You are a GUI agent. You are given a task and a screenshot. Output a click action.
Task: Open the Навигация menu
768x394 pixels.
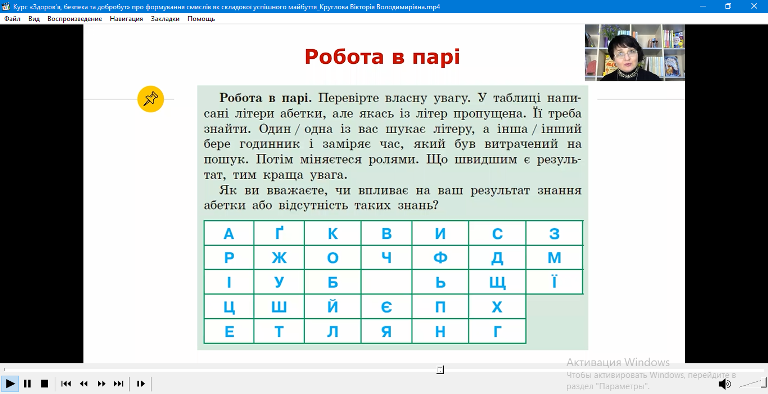click(126, 19)
